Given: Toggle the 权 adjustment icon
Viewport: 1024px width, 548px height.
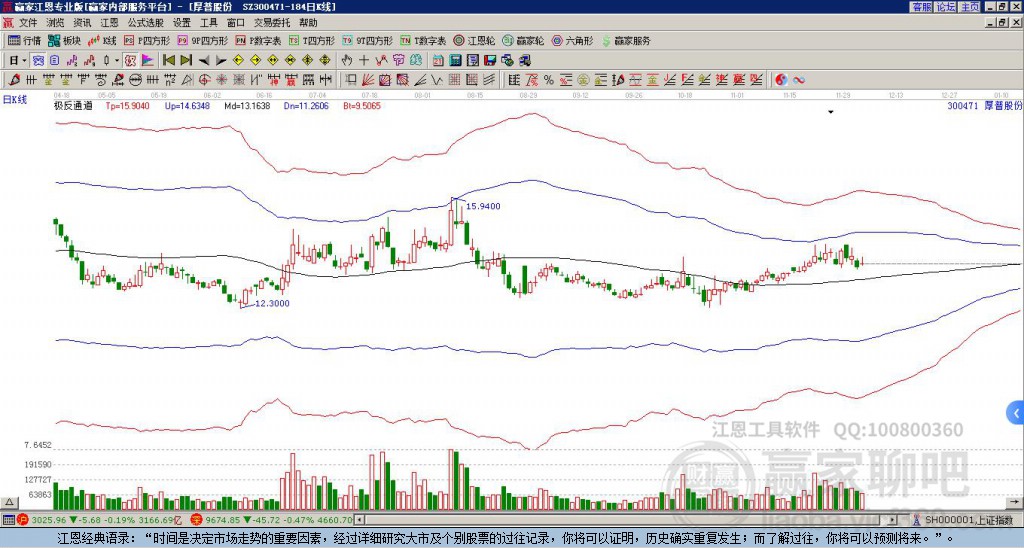Looking at the screenshot, I should (130, 61).
